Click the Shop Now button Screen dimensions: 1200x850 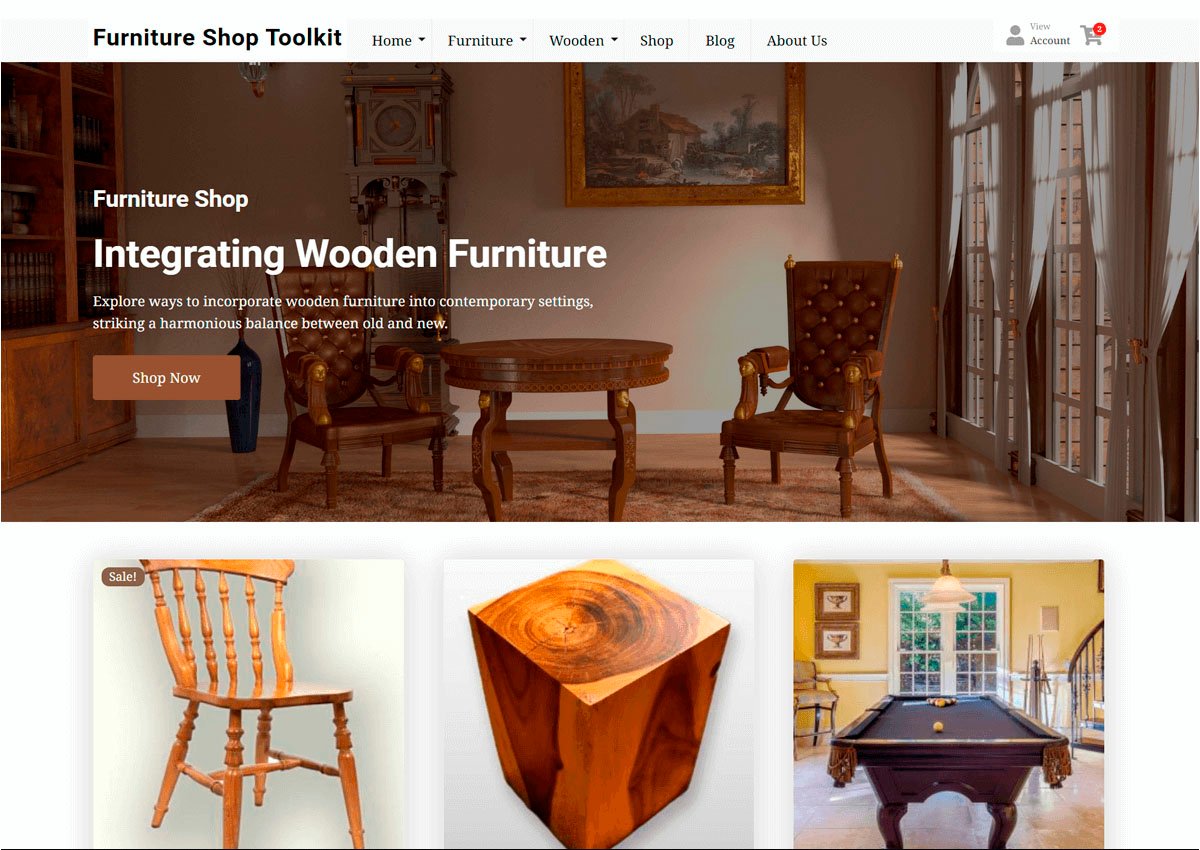click(x=166, y=378)
